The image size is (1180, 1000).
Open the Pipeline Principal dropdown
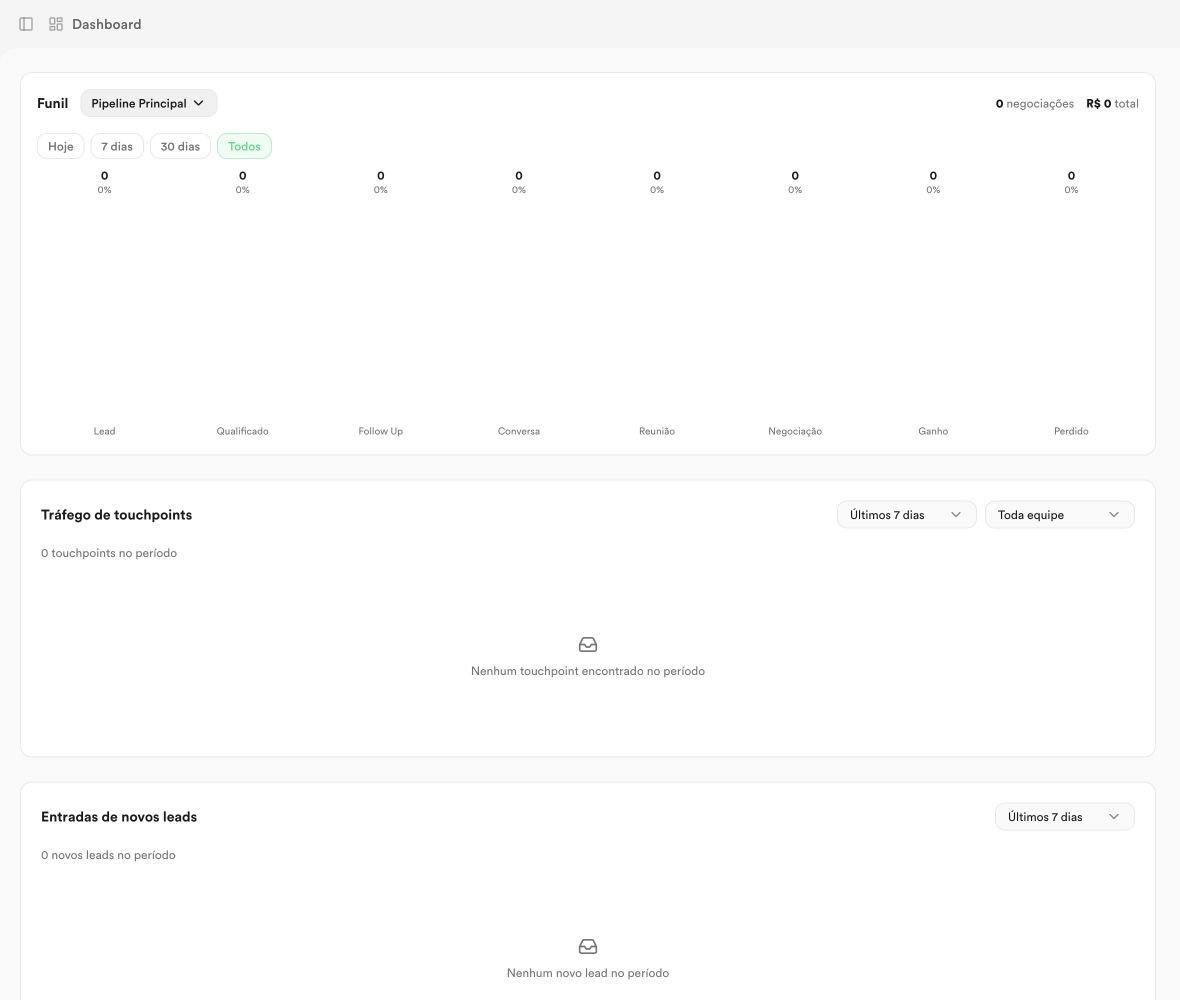[148, 103]
